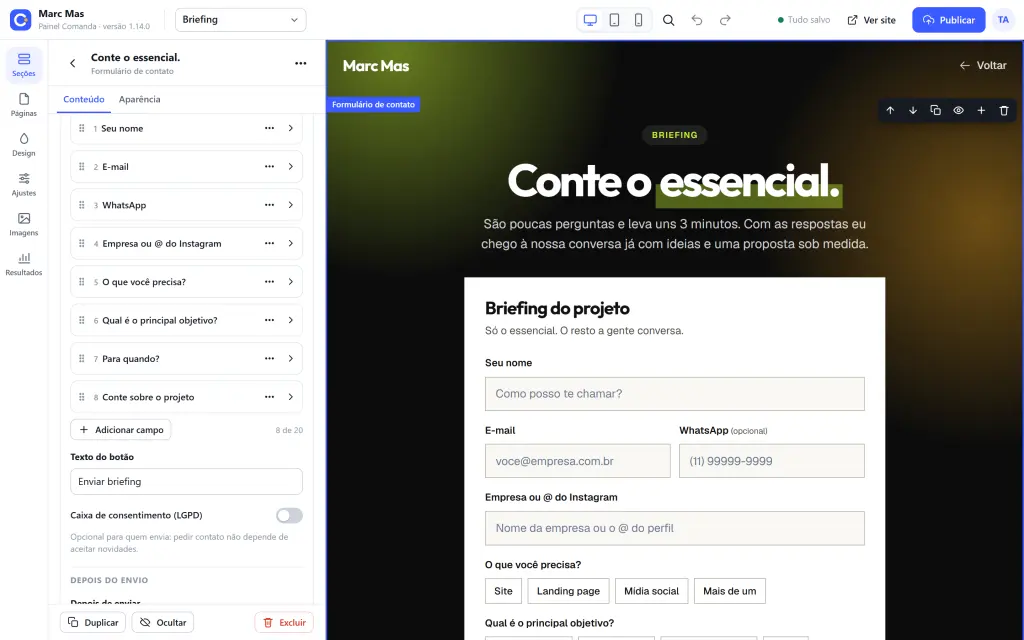Expand the Conte sobre o projeto field
This screenshot has width=1024, height=640.
tap(291, 397)
